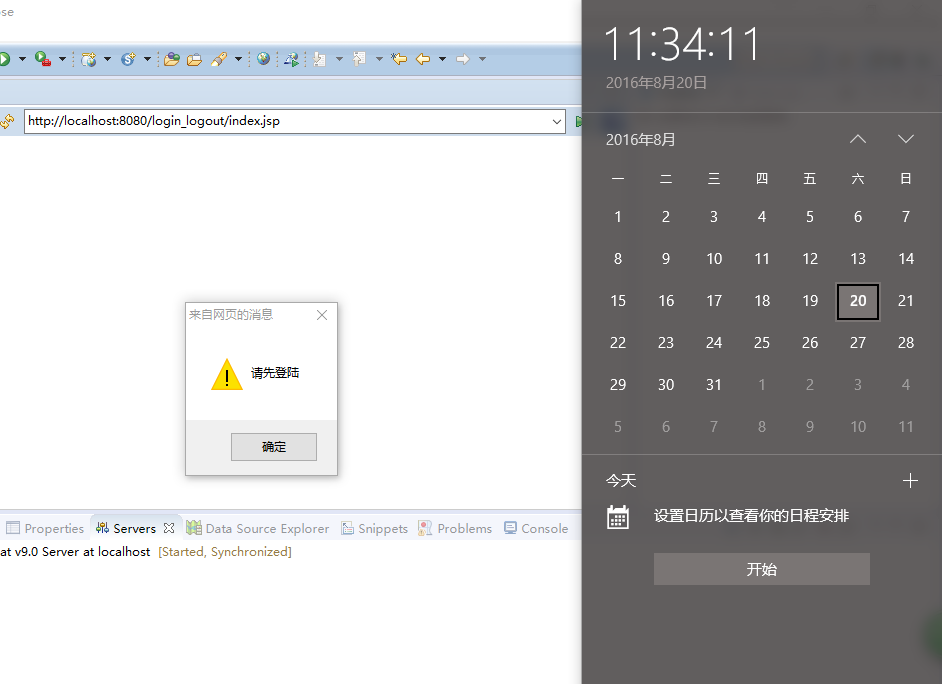Click the 2016年8月 month header
The height and width of the screenshot is (684, 942).
[640, 140]
